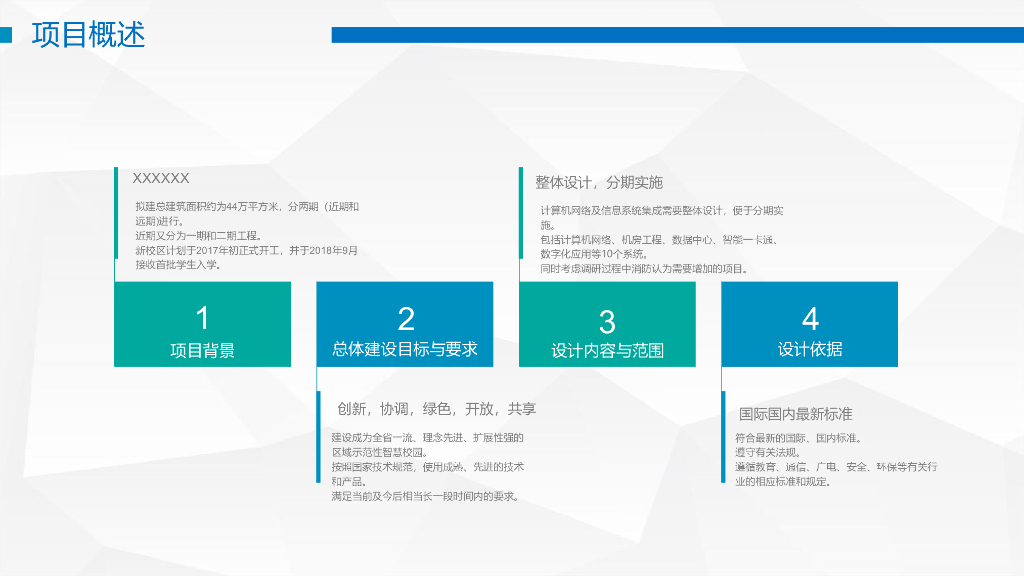Click the teal "2" 总体建设目标与要求 block
1024x576 pixels.
(405, 325)
